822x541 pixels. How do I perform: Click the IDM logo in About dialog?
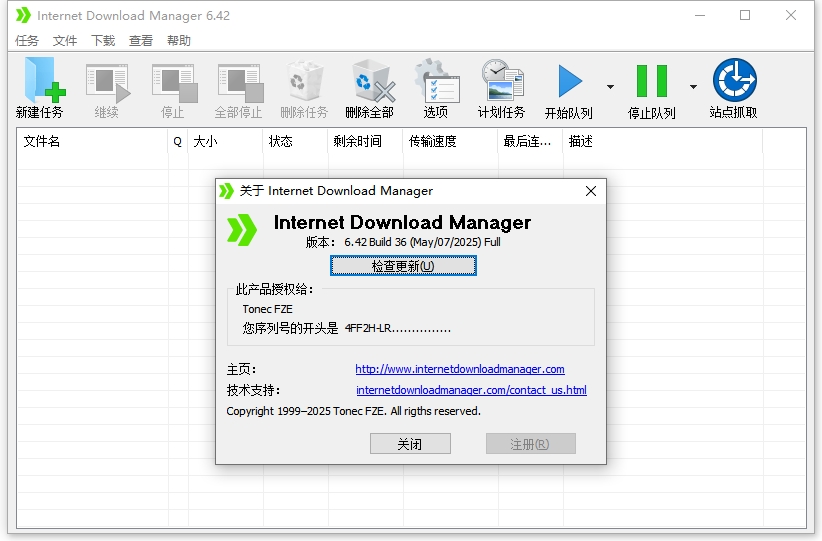pos(242,229)
